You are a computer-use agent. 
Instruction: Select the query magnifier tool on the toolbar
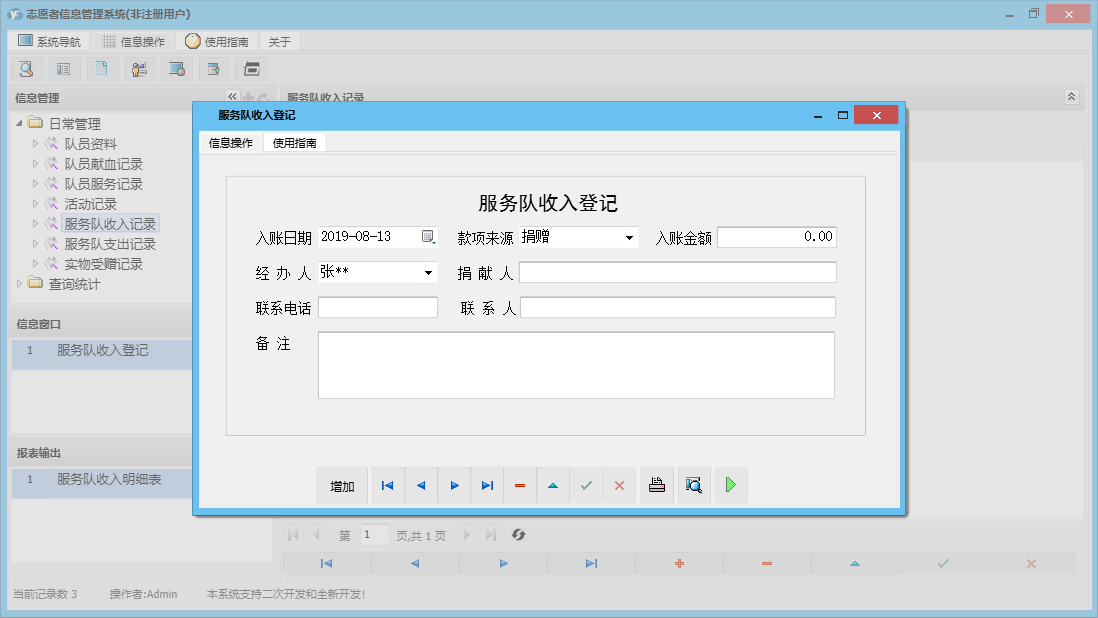point(26,69)
